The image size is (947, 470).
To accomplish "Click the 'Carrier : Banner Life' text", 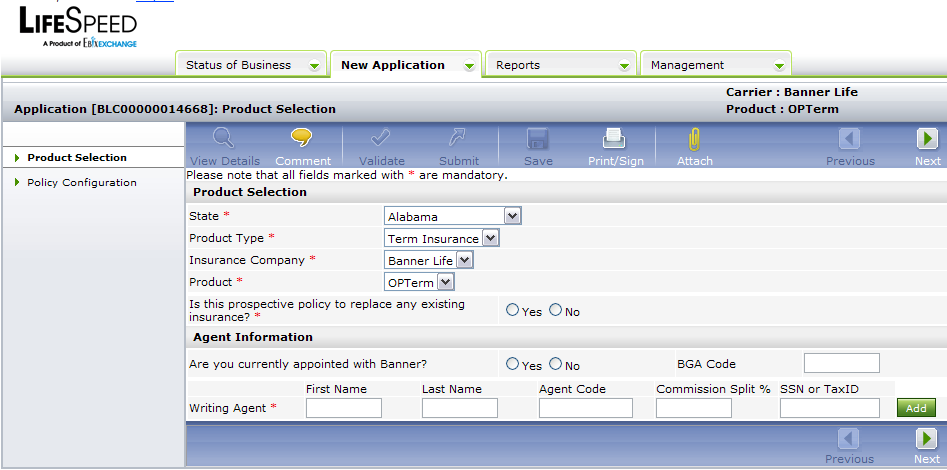I will 792,92.
